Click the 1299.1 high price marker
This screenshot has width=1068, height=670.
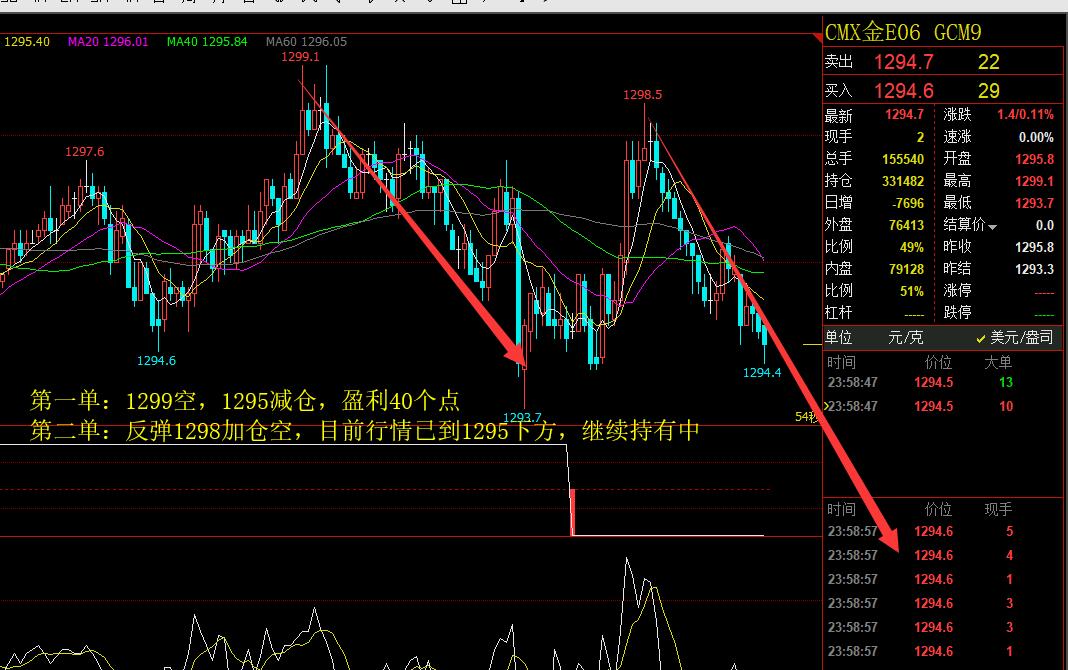pos(300,57)
